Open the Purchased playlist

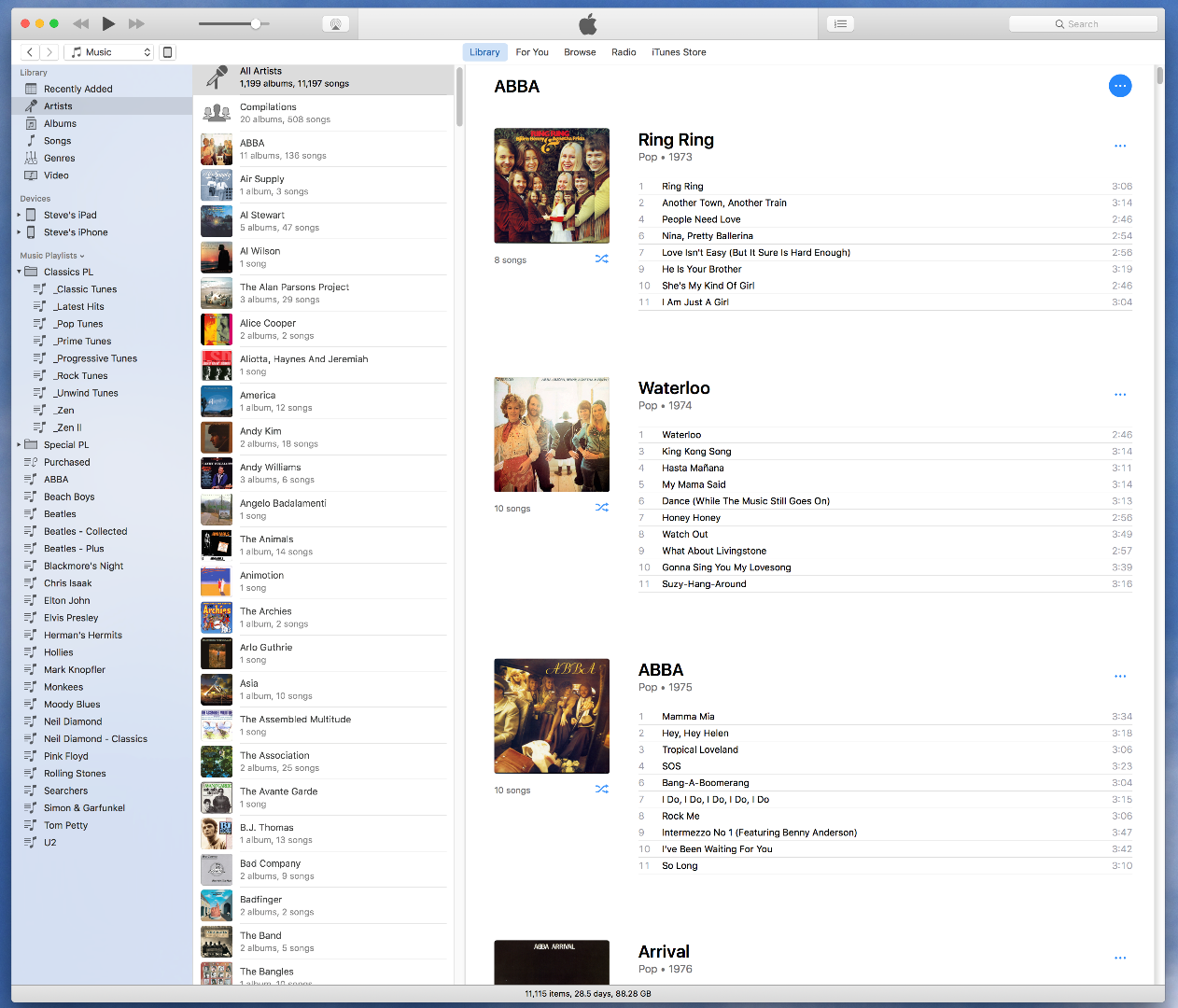point(102,462)
